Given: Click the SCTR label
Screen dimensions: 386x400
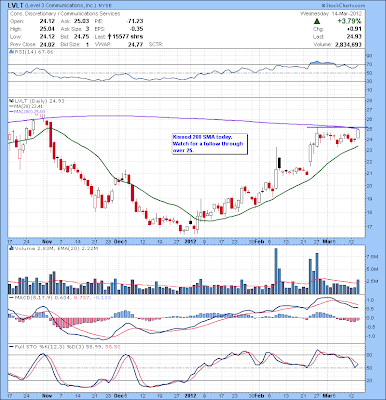Looking at the screenshot, I should click(x=155, y=44).
